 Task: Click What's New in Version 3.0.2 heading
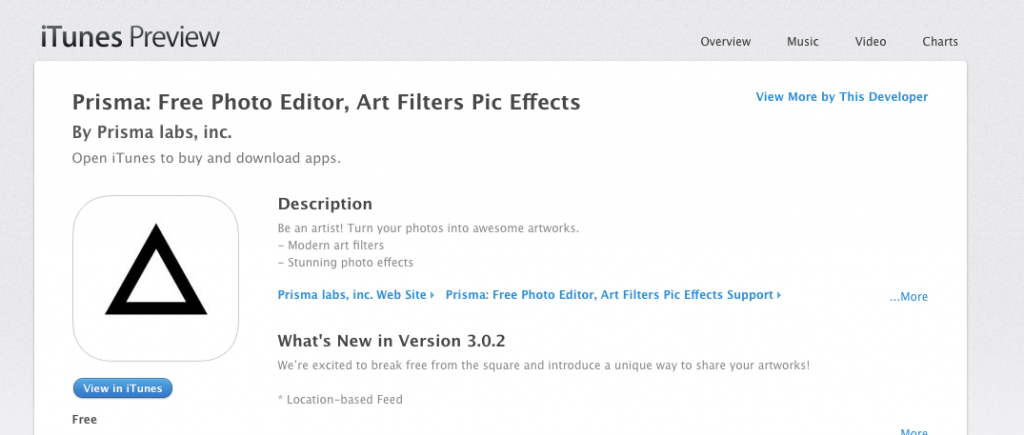coord(391,341)
